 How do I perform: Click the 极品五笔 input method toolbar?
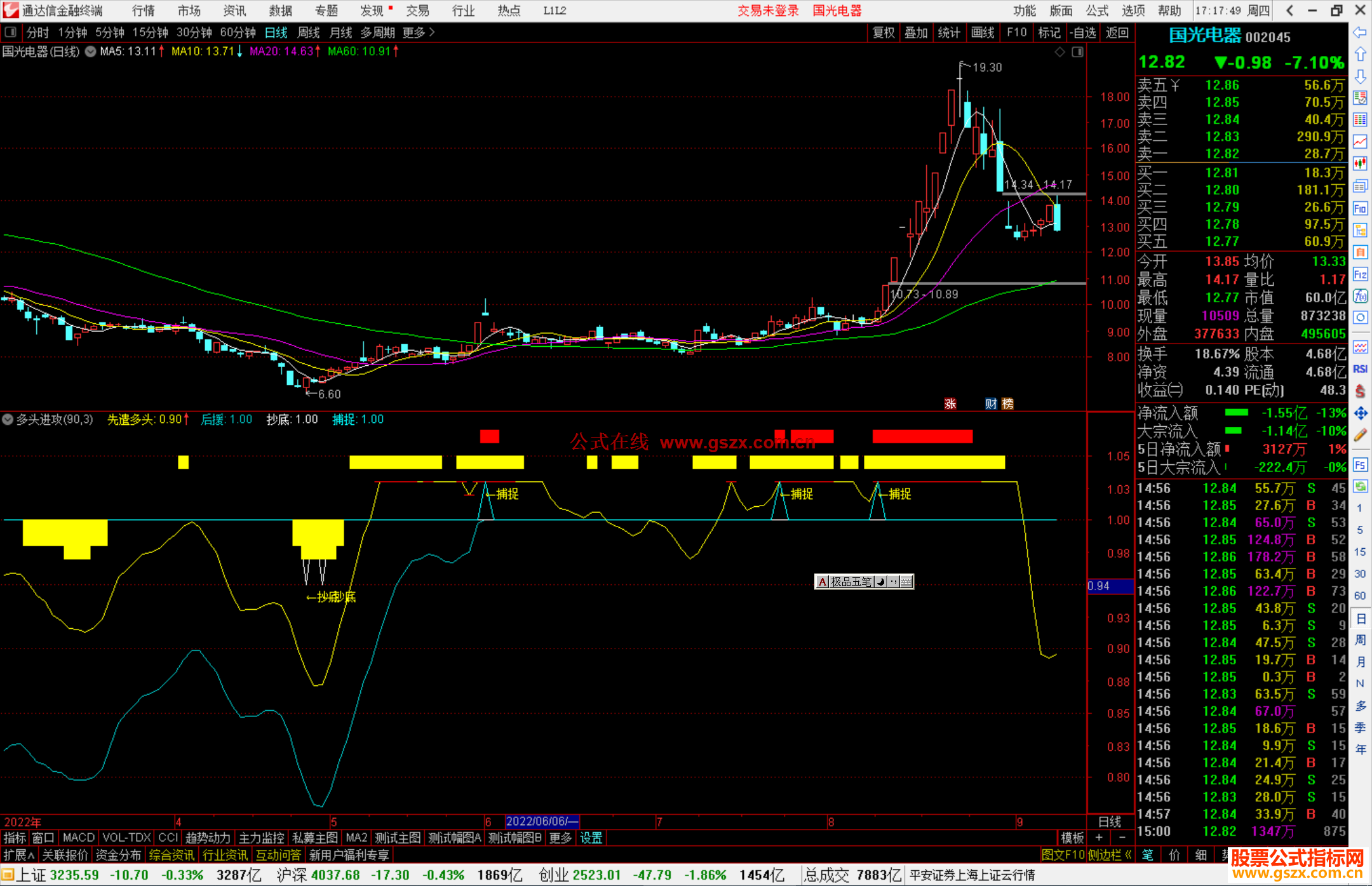pos(864,581)
